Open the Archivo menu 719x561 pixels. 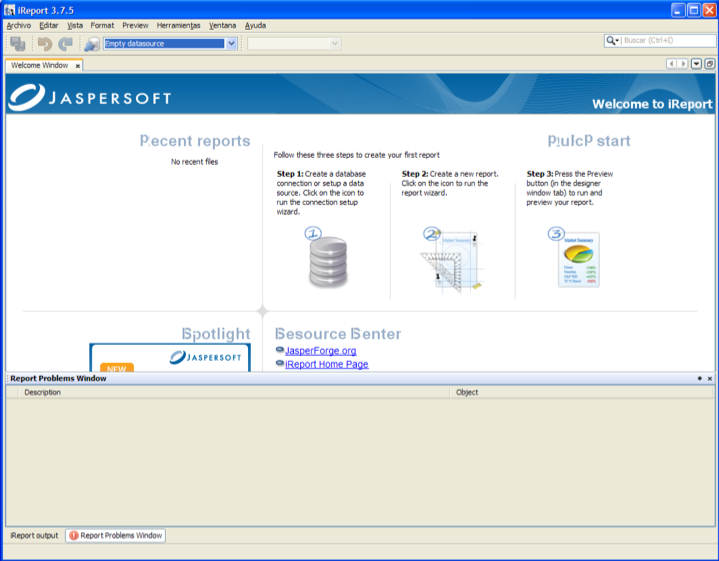tap(19, 26)
